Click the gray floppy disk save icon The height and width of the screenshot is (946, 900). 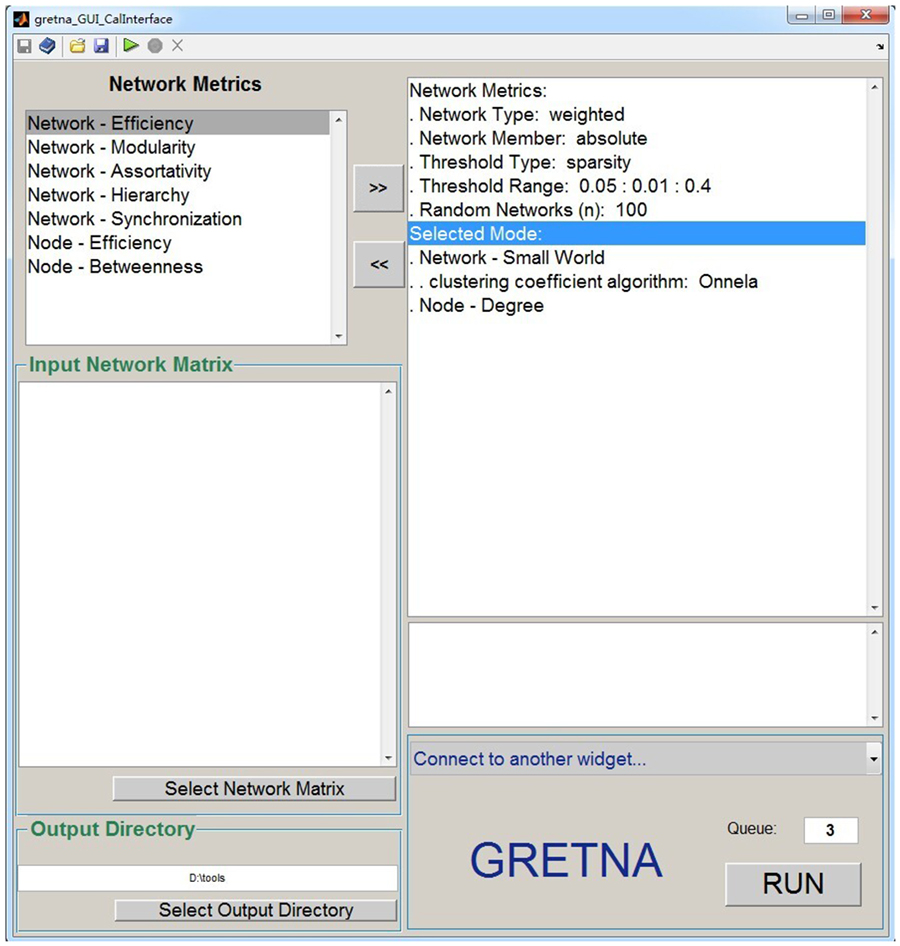pos(24,46)
